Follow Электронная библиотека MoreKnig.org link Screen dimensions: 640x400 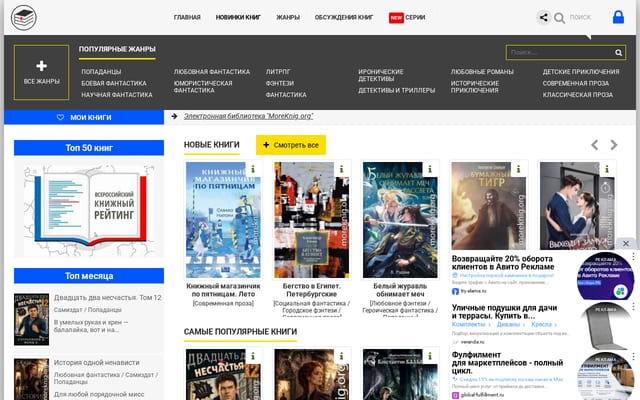(x=248, y=116)
